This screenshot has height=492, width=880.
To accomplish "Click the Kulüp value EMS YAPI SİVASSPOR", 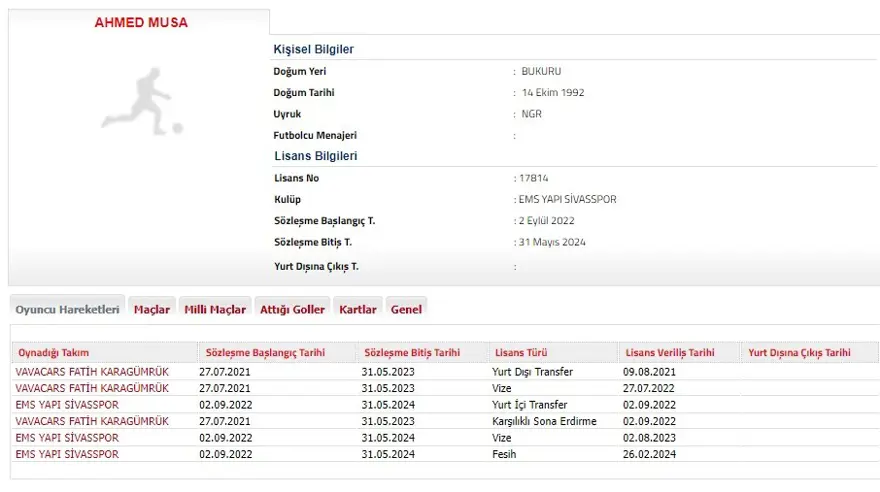I will 569,199.
